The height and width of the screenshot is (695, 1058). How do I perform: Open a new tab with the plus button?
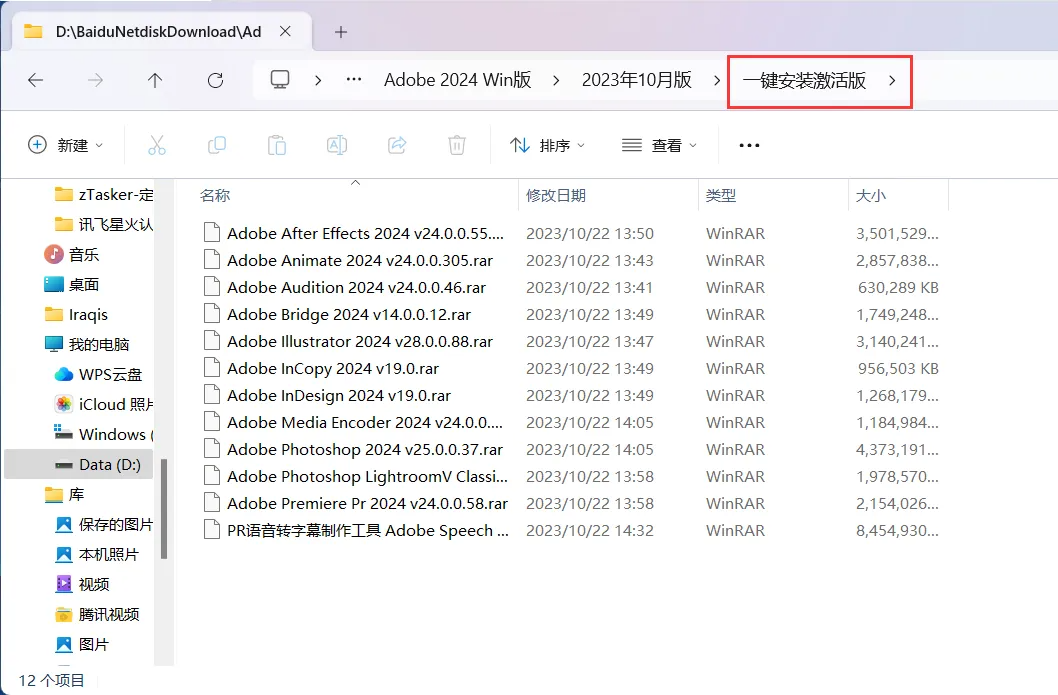[x=340, y=31]
